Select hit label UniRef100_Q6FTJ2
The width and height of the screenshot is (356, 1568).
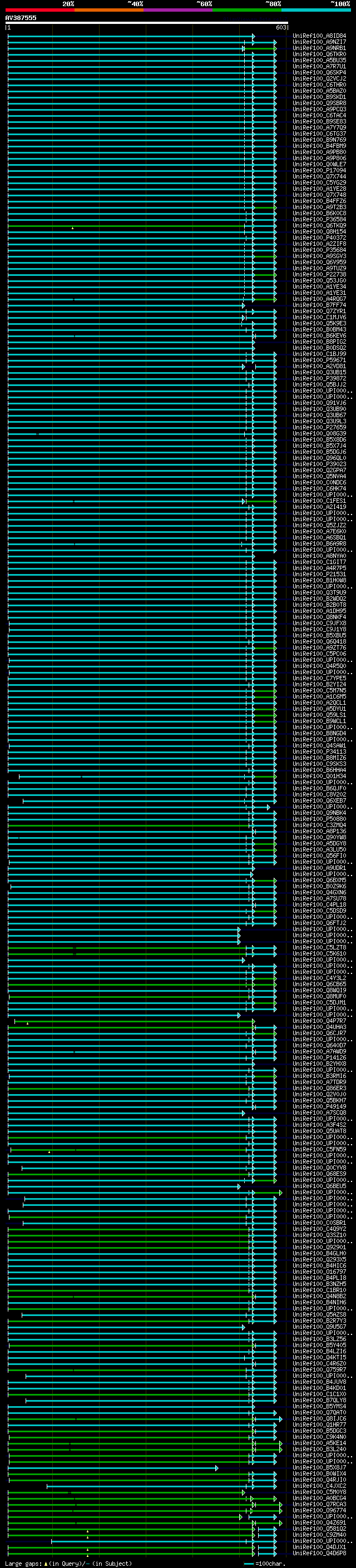(x=319, y=923)
